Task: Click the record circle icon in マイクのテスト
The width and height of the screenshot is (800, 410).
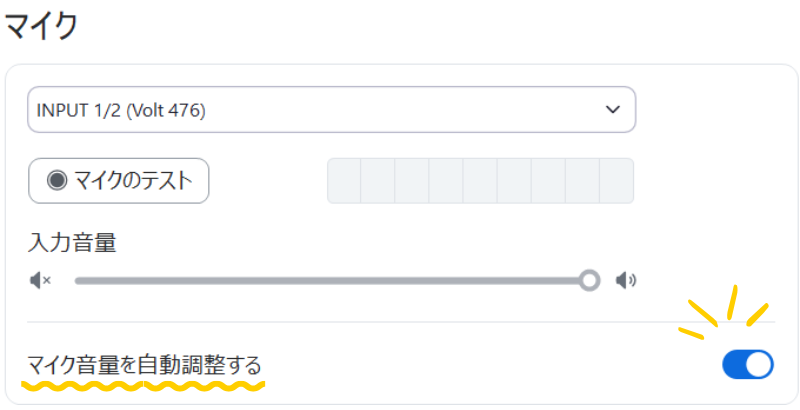Action: (x=57, y=181)
